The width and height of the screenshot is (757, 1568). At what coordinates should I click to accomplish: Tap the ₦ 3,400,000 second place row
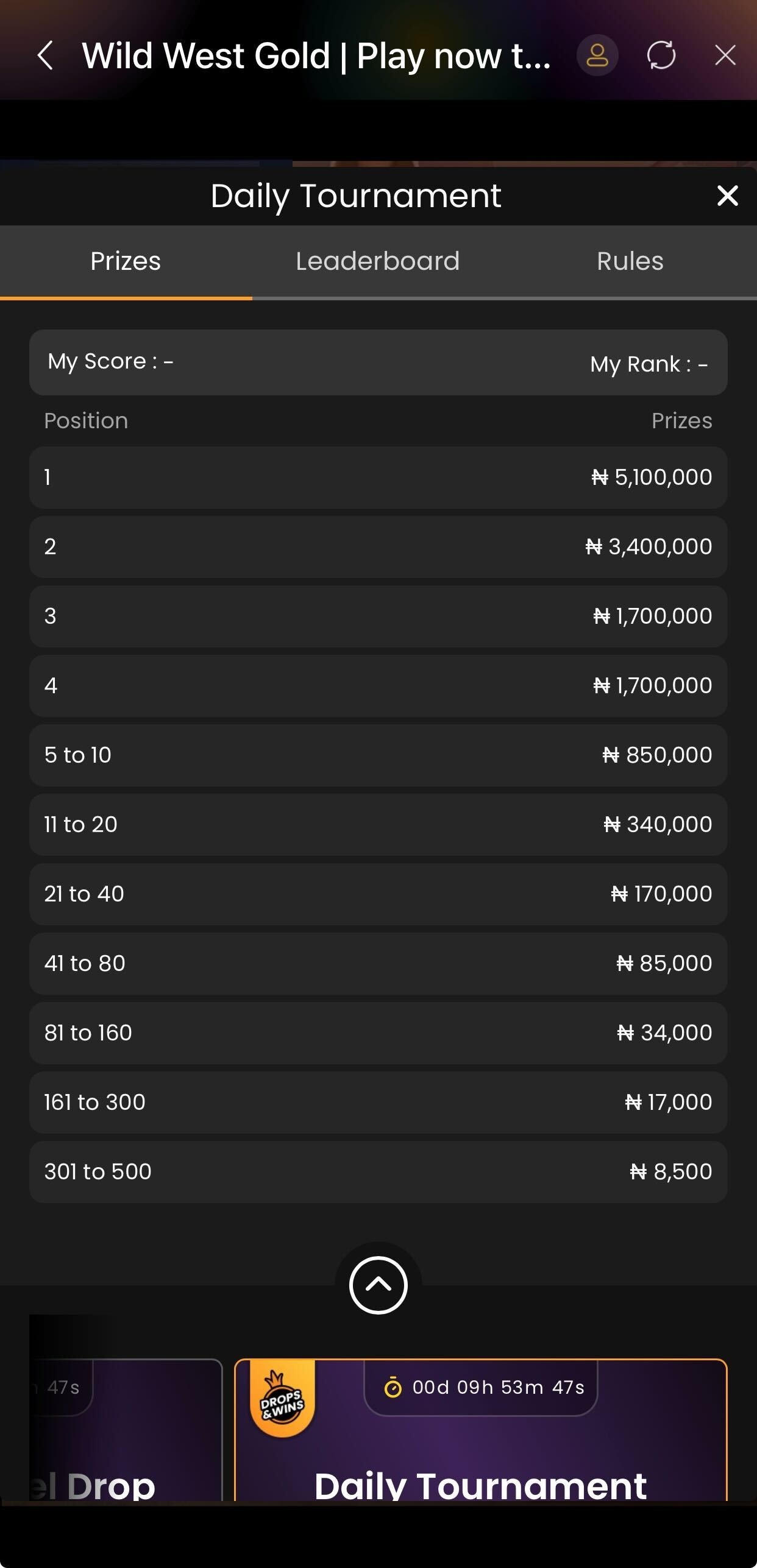(x=378, y=547)
